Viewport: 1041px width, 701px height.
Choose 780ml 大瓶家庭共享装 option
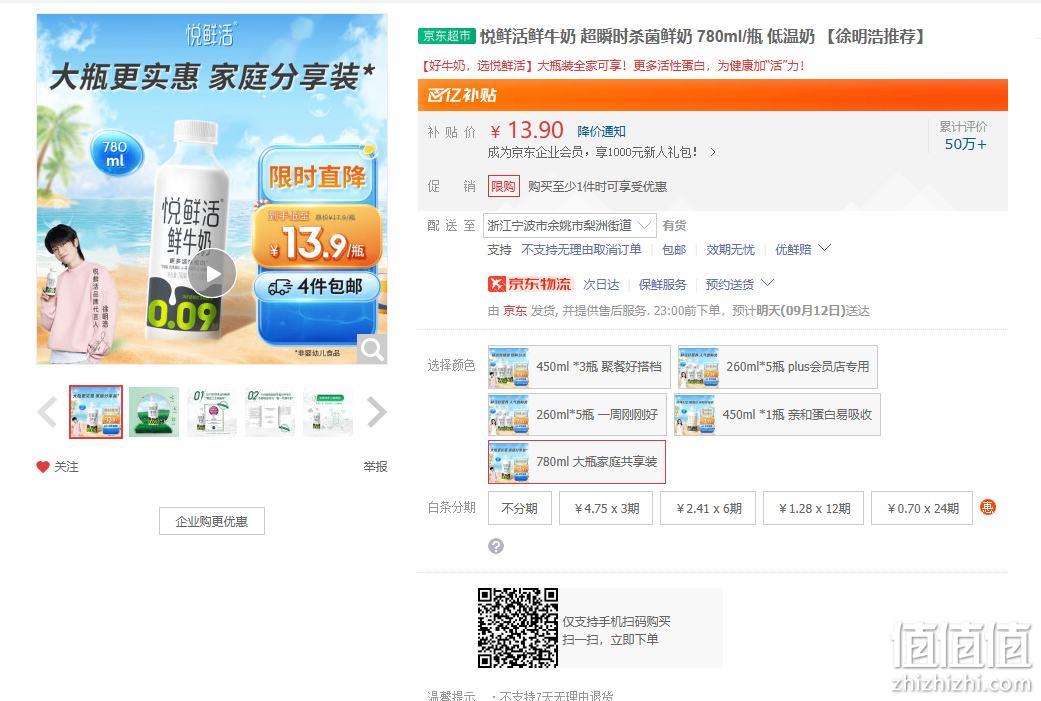576,462
